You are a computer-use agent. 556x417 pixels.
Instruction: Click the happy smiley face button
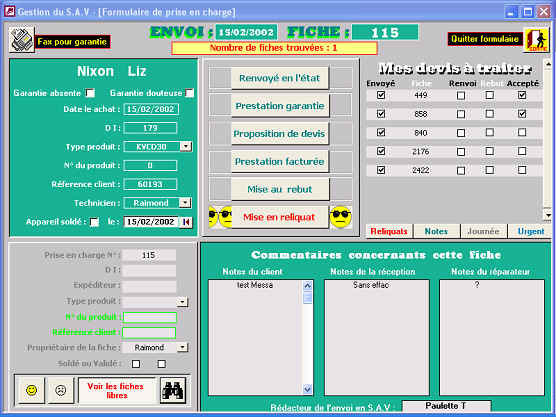click(x=32, y=390)
